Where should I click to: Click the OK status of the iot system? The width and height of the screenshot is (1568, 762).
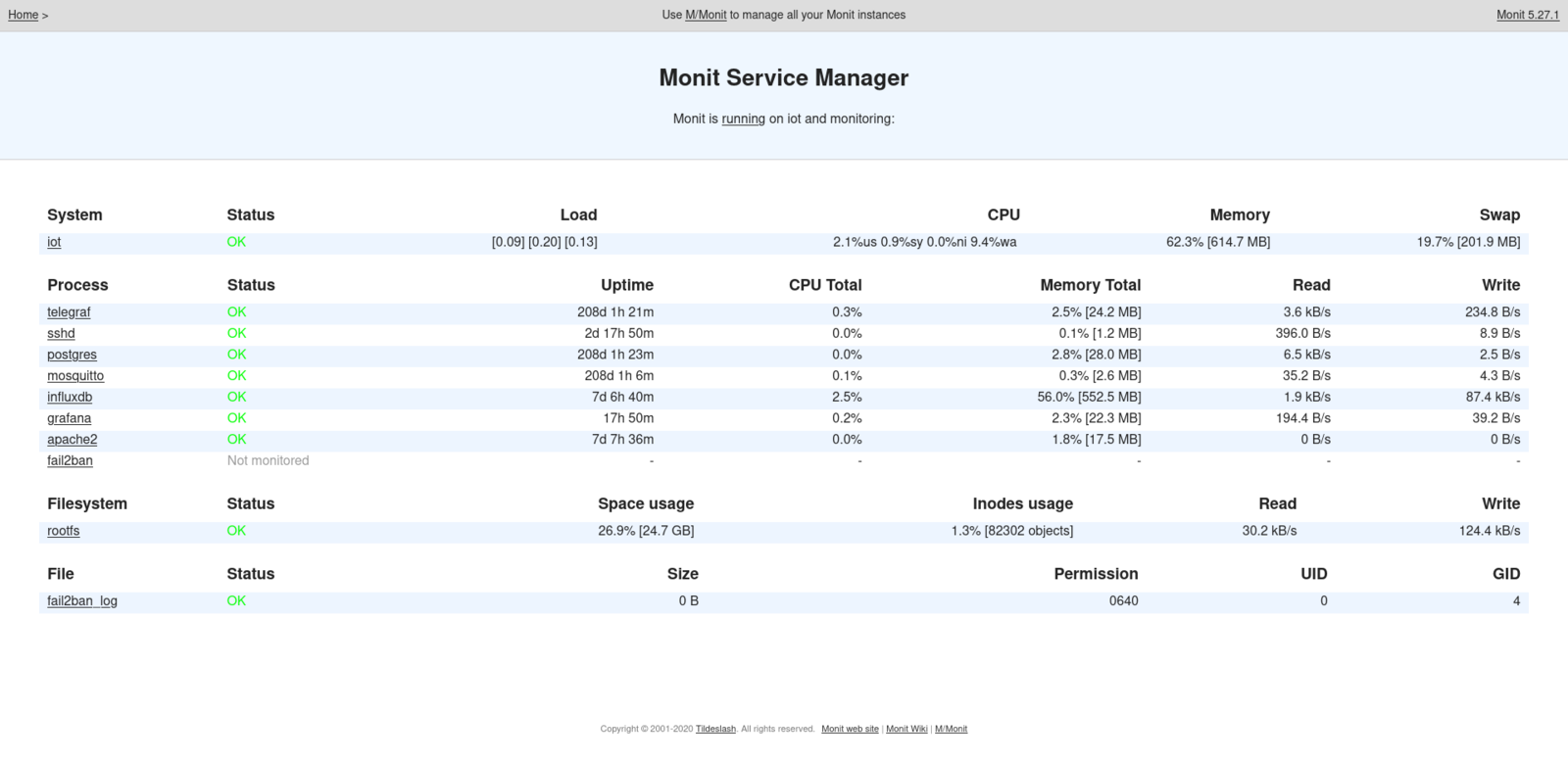click(236, 242)
